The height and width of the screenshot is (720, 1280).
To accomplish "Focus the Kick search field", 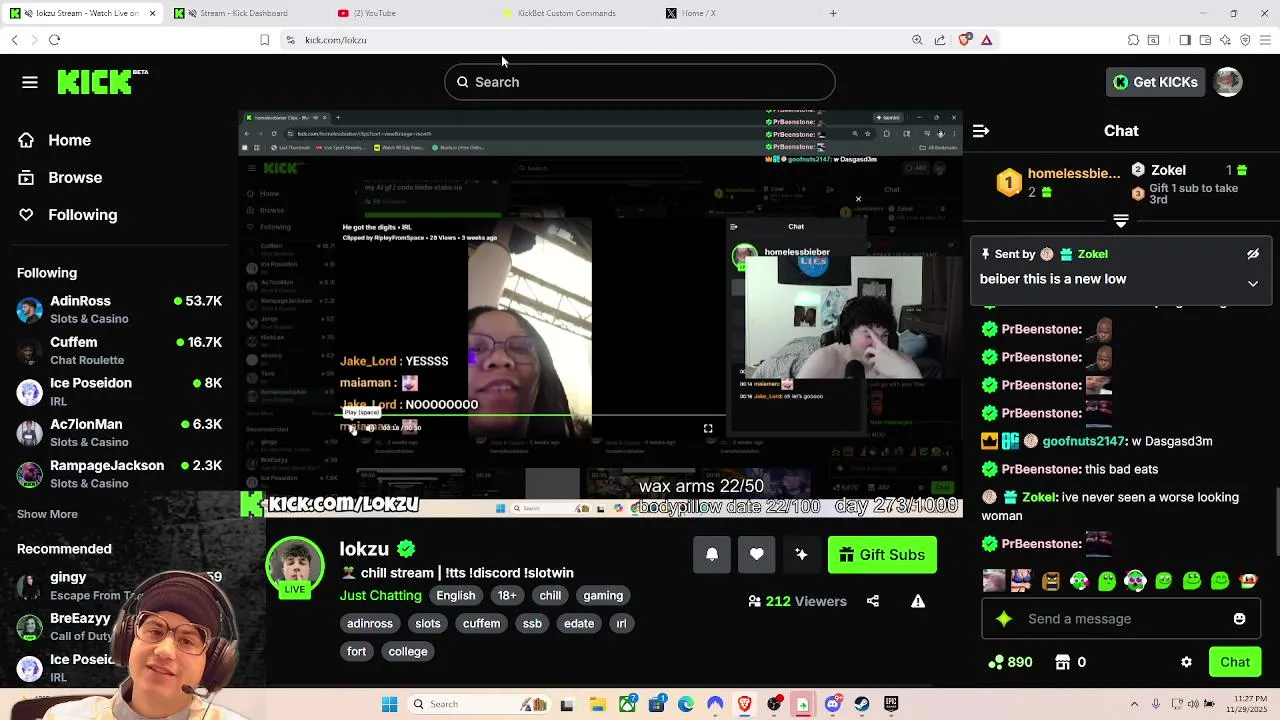I will click(x=640, y=82).
